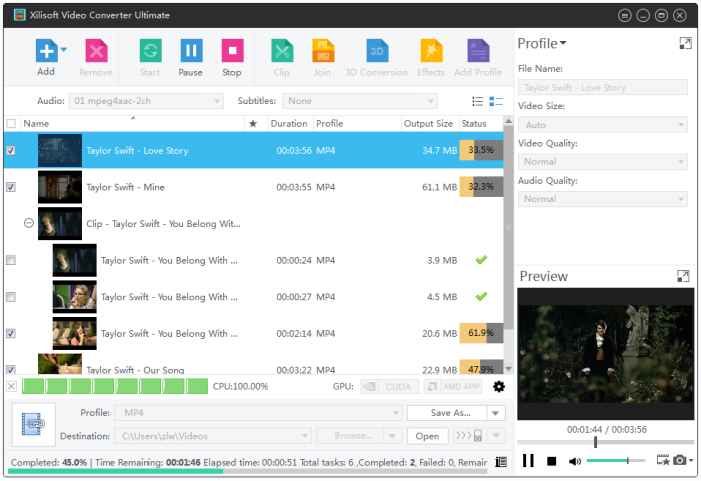Uncheck the Taylor Swift - Love Story checkbox

point(11,150)
